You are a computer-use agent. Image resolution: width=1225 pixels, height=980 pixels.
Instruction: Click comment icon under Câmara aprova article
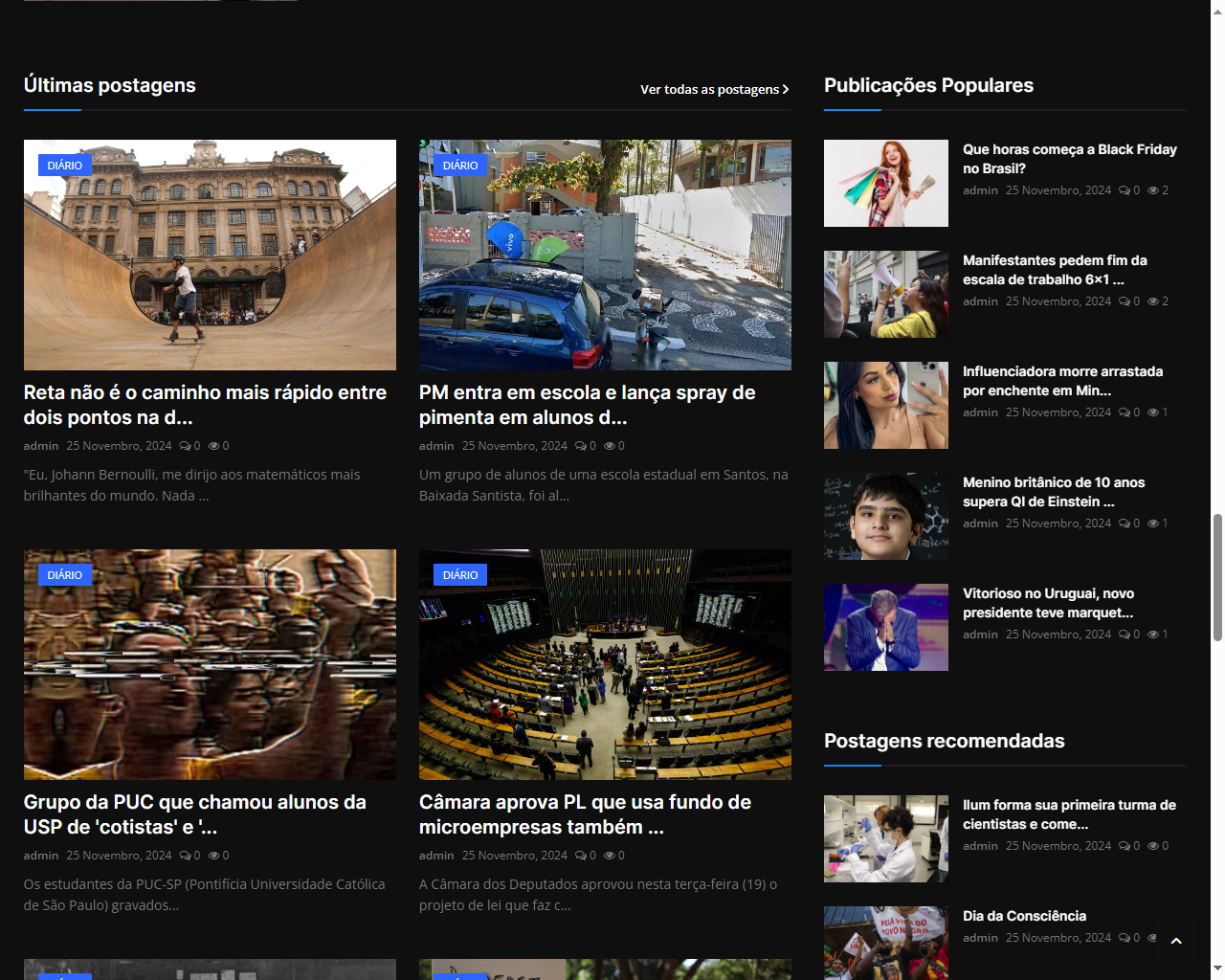[x=580, y=856]
